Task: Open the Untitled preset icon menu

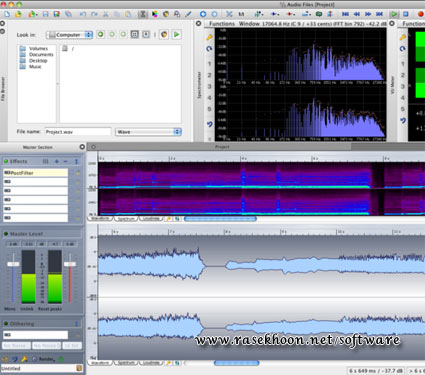Action: (x=79, y=368)
